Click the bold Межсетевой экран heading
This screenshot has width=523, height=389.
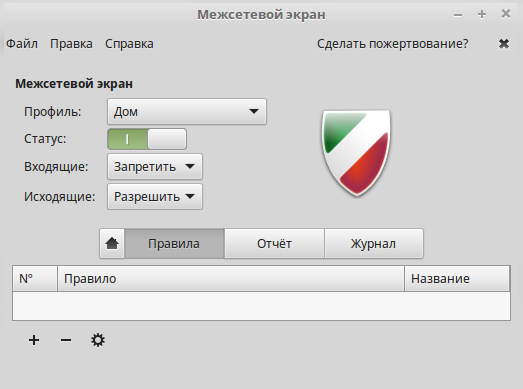74,83
